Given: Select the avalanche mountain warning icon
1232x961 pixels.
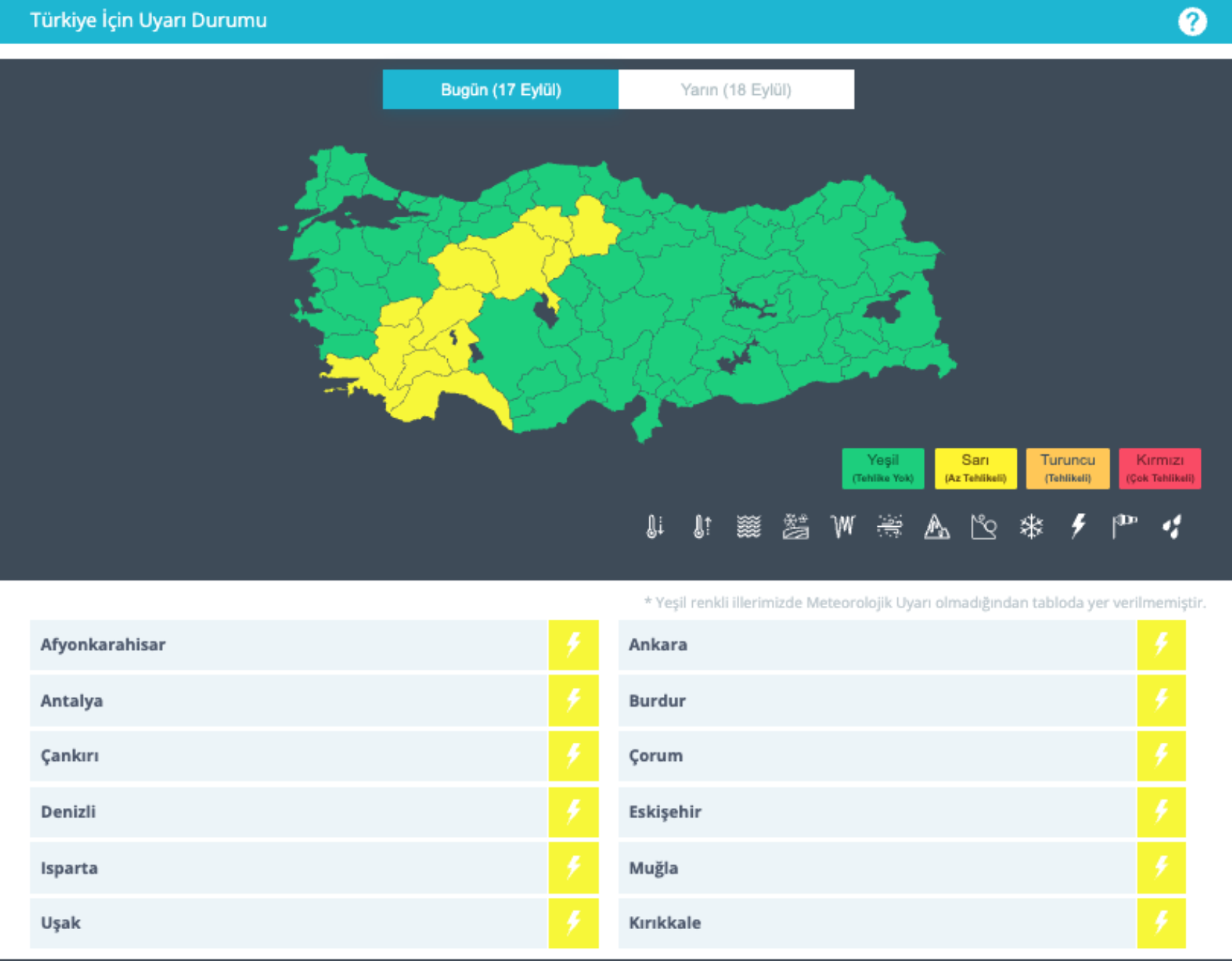Looking at the screenshot, I should (x=936, y=526).
